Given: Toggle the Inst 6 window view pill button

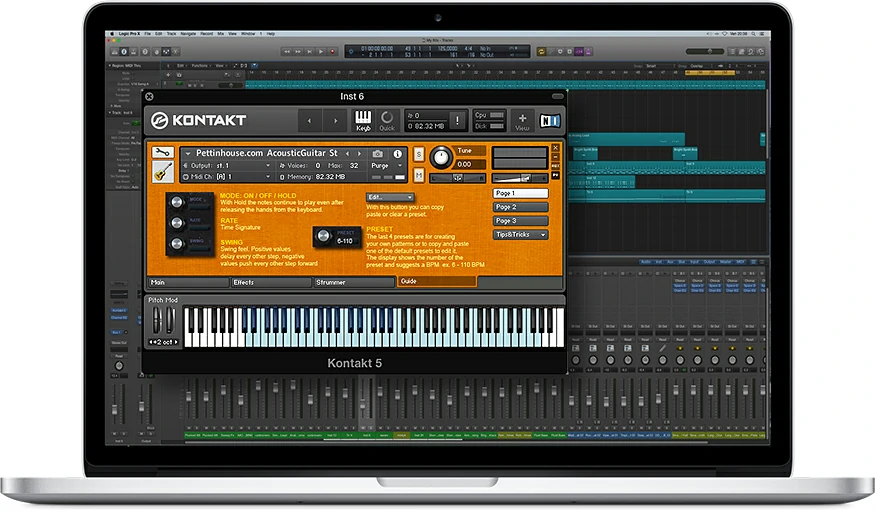Looking at the screenshot, I should [557, 96].
